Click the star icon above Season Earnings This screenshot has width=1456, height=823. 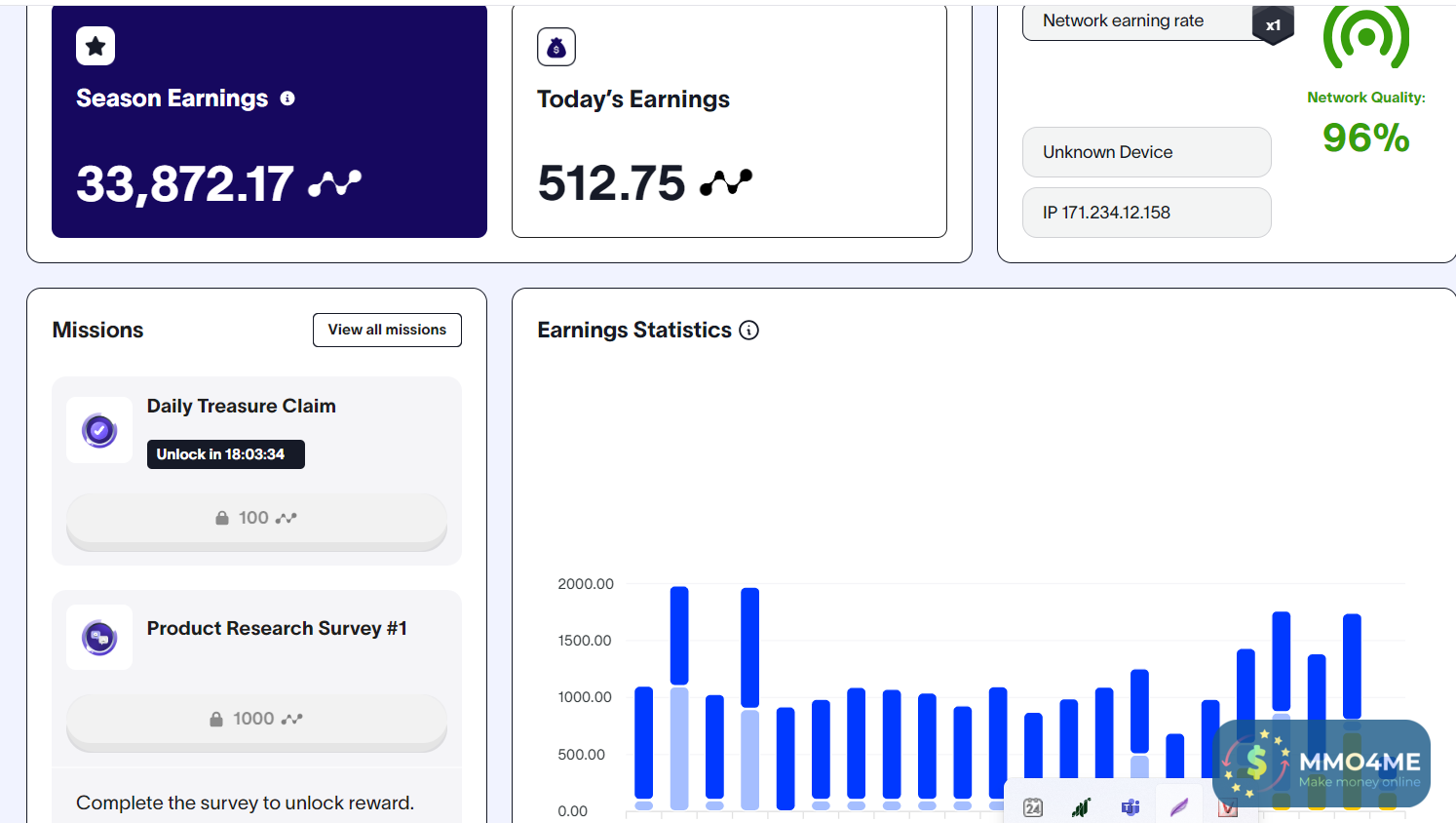(96, 46)
